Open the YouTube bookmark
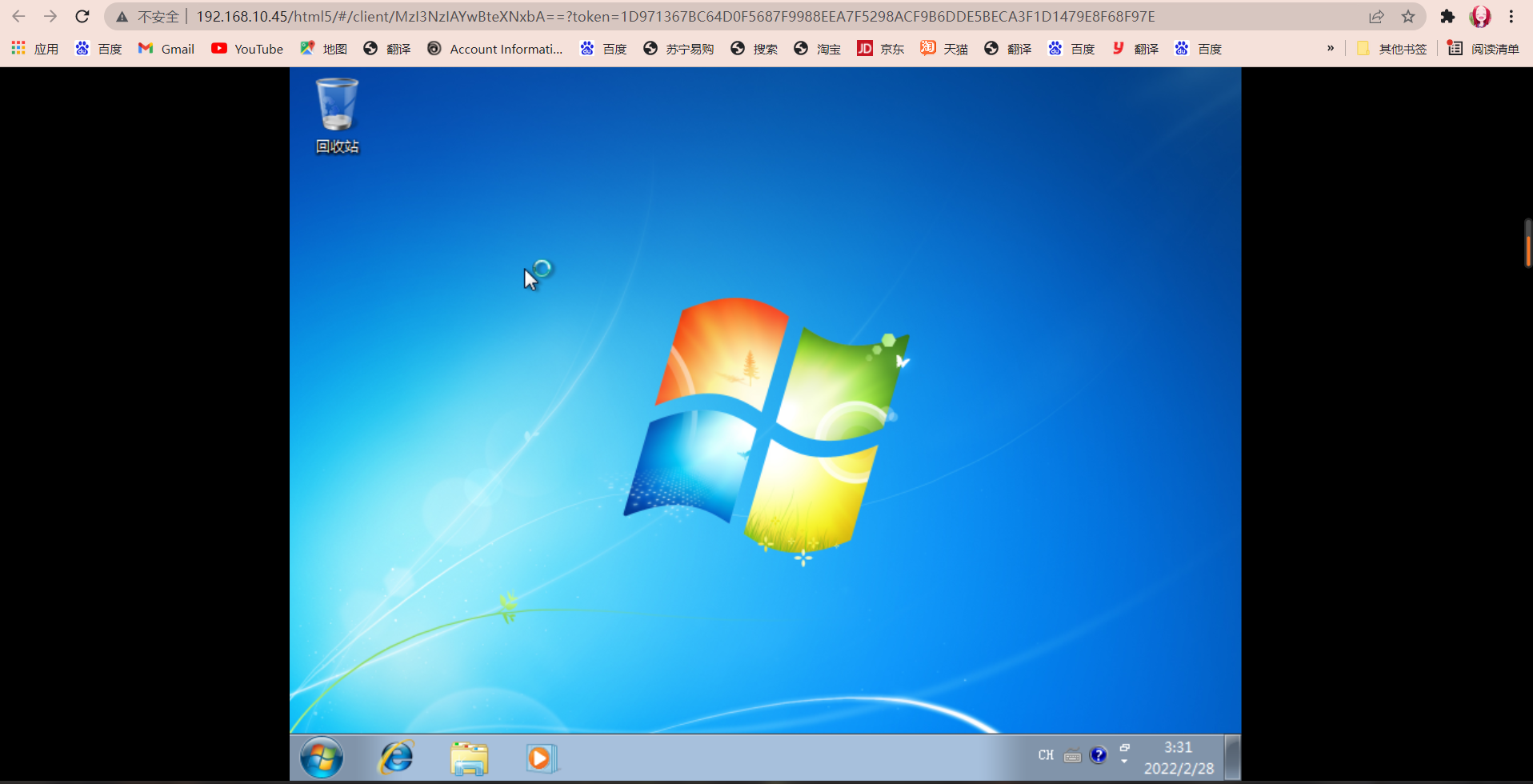The image size is (1533, 784). [x=247, y=49]
